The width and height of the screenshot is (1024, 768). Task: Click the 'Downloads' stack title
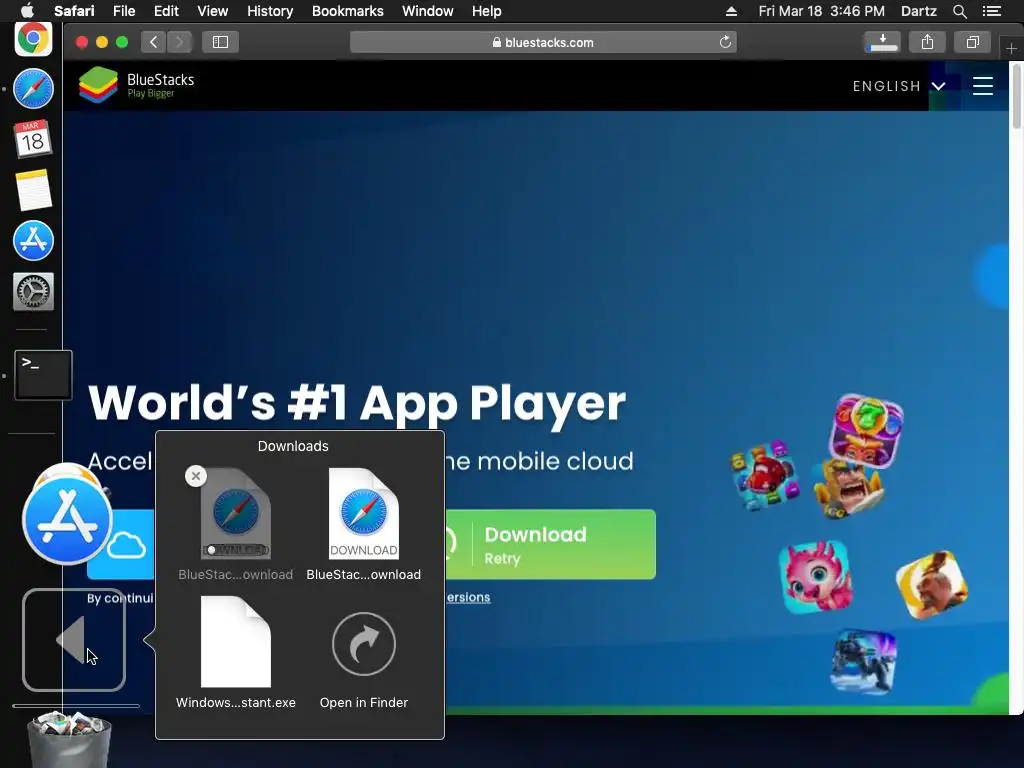tap(293, 446)
